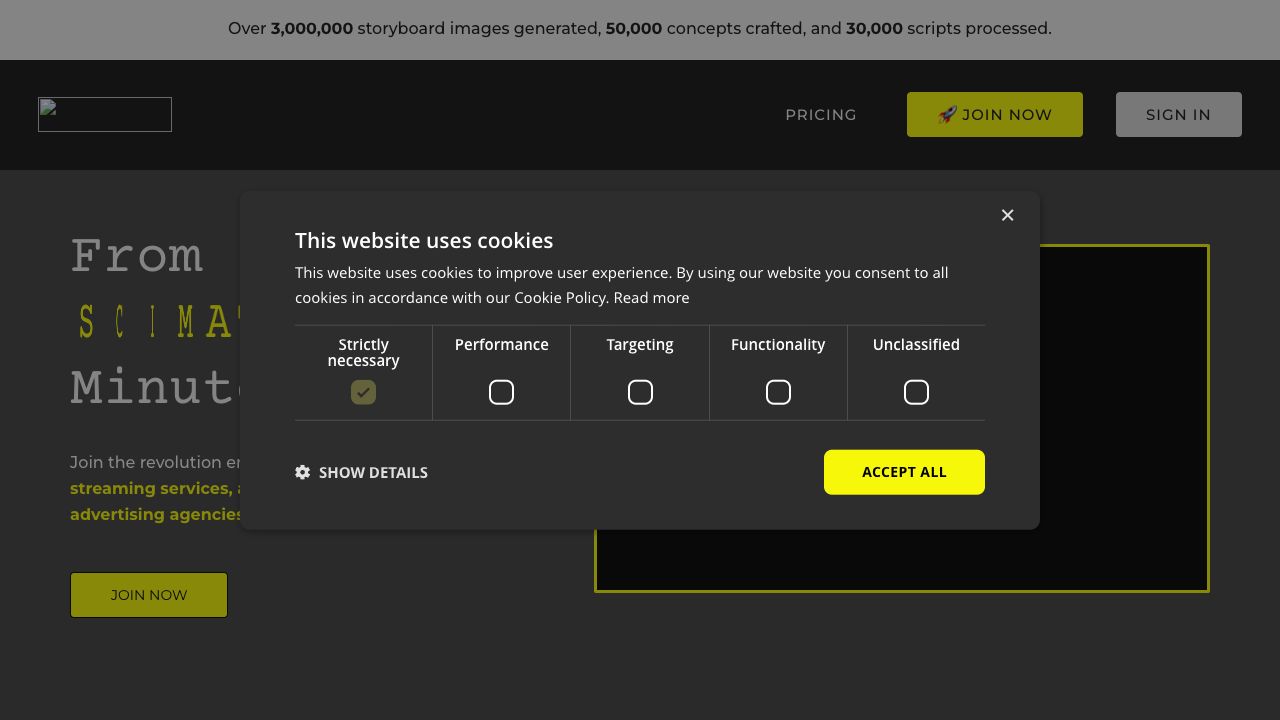1280x720 pixels.
Task: Click the highlighted "advertising agencies" text
Action: click(155, 515)
